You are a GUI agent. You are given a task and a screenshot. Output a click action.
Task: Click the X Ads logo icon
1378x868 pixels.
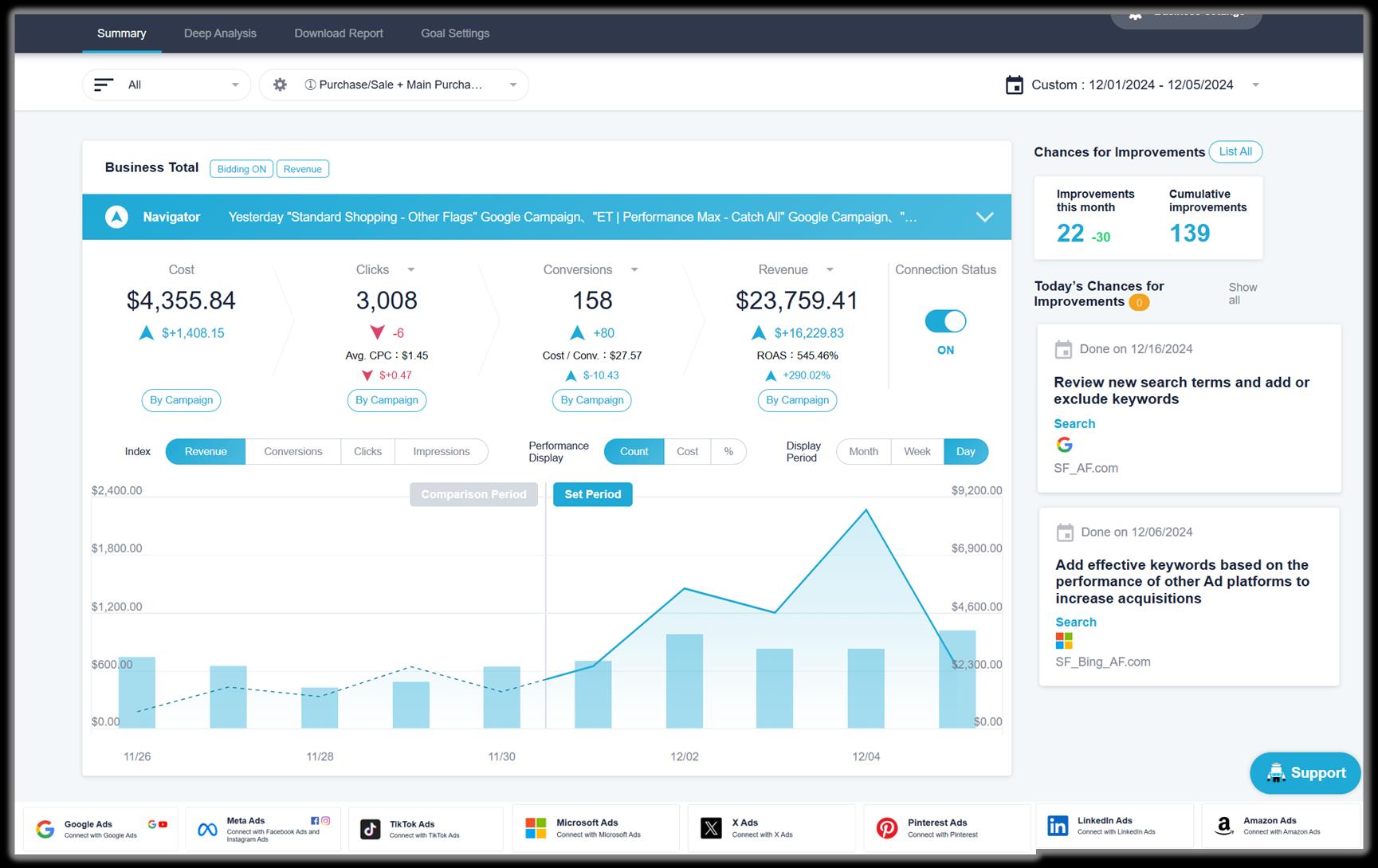point(711,828)
